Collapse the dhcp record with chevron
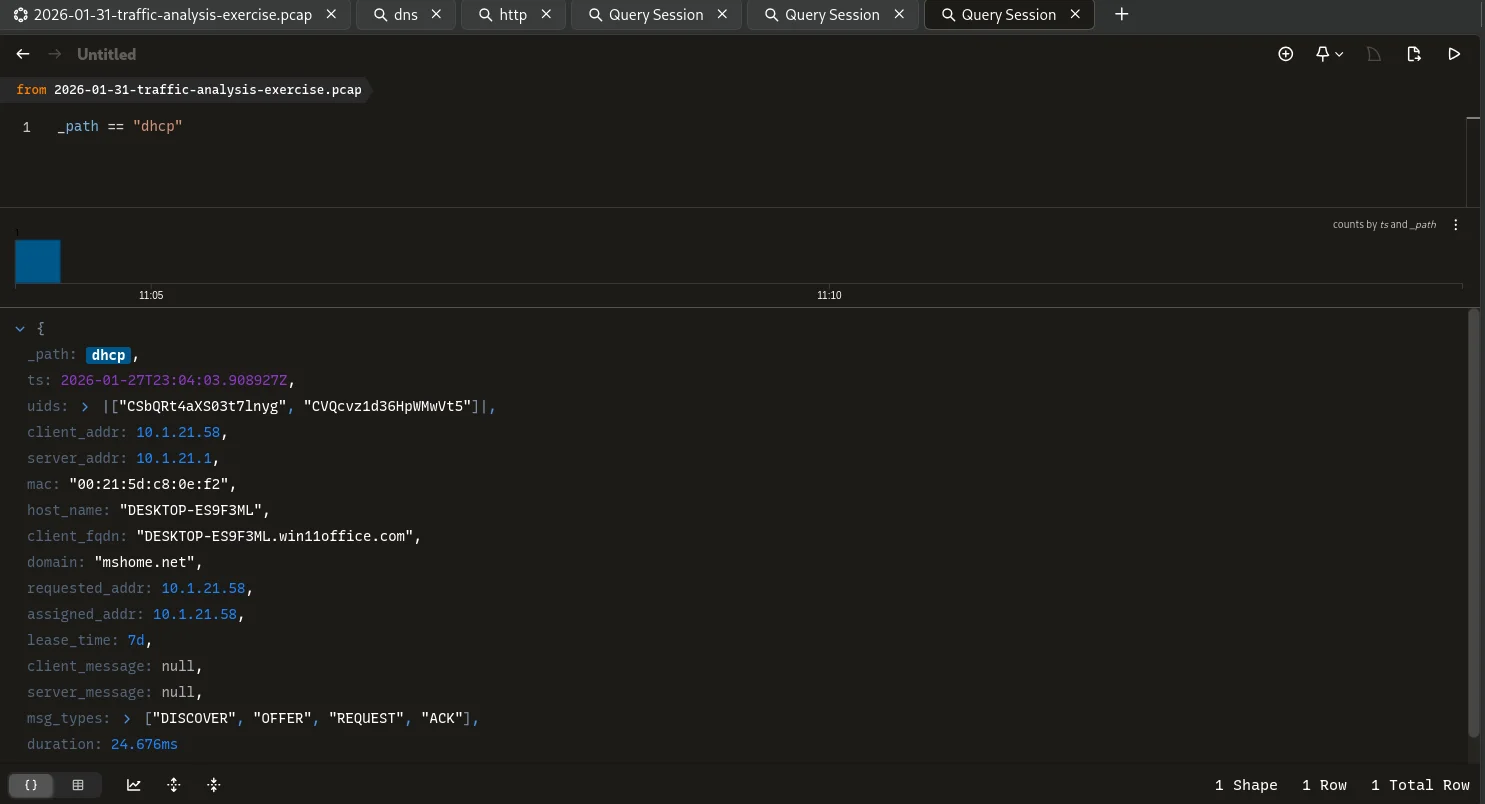 pos(20,328)
